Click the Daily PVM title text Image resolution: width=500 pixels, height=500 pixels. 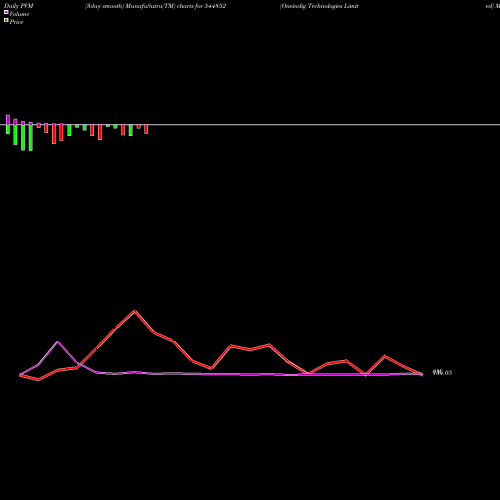click(x=19, y=6)
